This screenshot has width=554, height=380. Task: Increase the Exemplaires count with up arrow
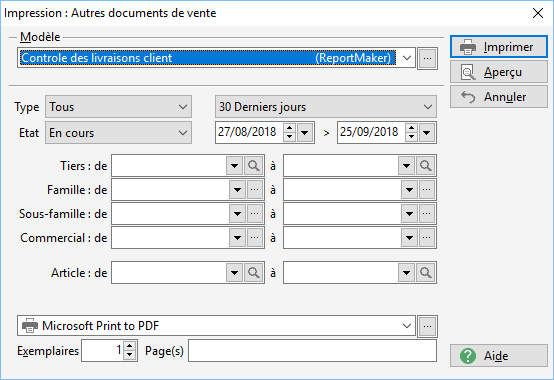pos(130,346)
